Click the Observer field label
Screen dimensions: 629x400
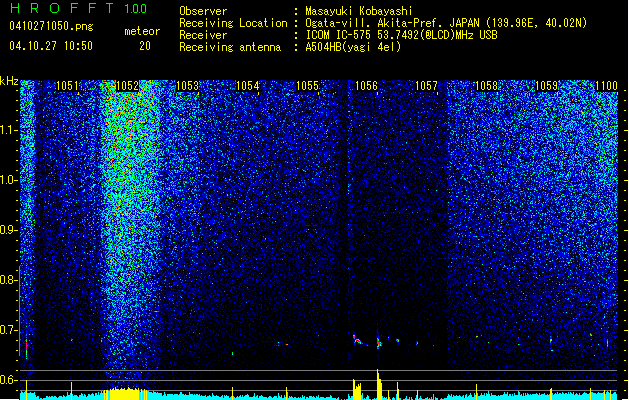(x=203, y=11)
